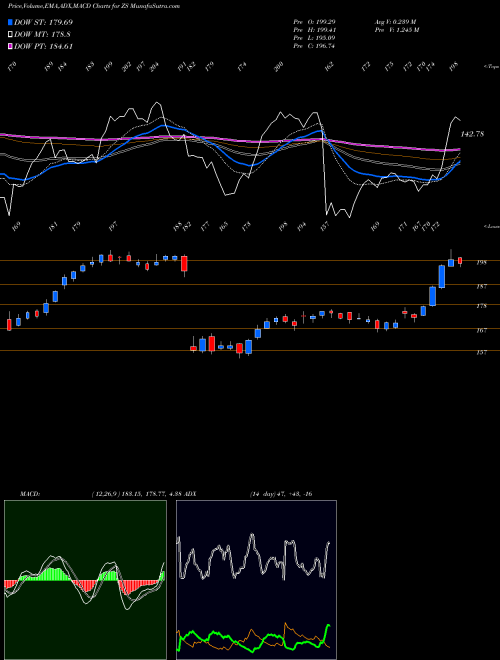This screenshot has height=660, width=500.
Task: Click the 157 price axis label
Action: coord(481,352)
